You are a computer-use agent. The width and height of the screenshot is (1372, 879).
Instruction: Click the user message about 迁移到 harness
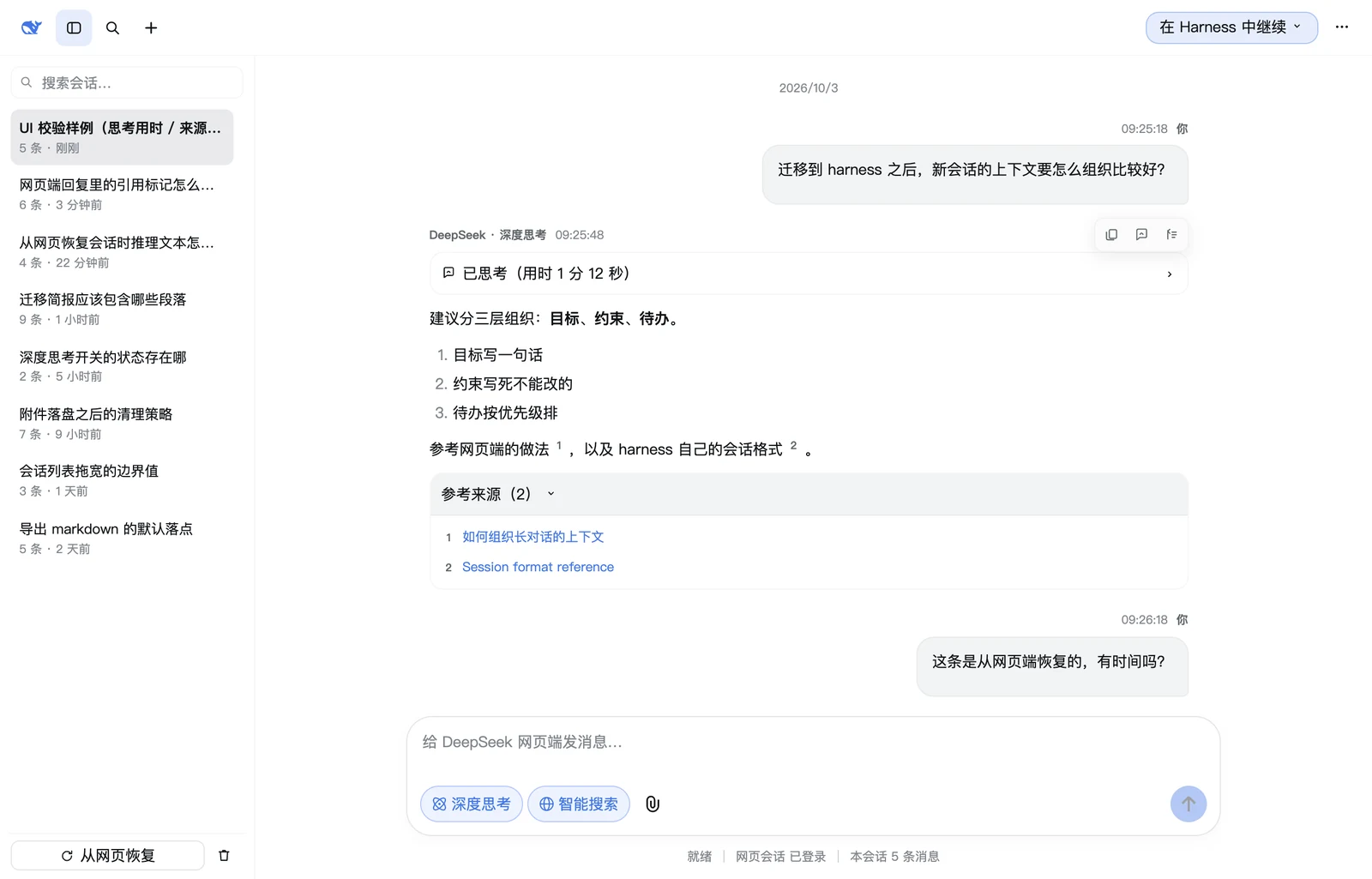(975, 174)
